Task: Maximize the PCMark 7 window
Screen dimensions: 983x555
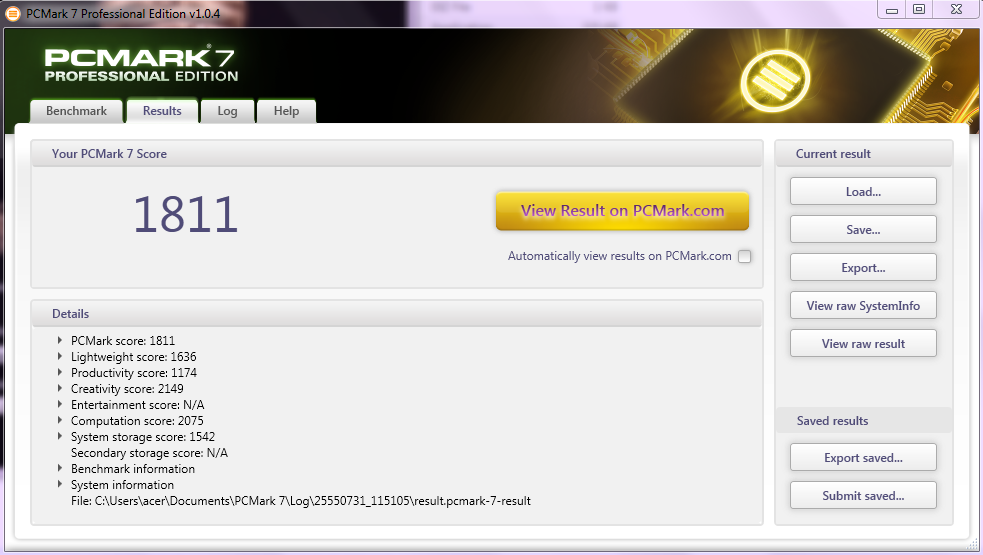Action: click(x=919, y=9)
